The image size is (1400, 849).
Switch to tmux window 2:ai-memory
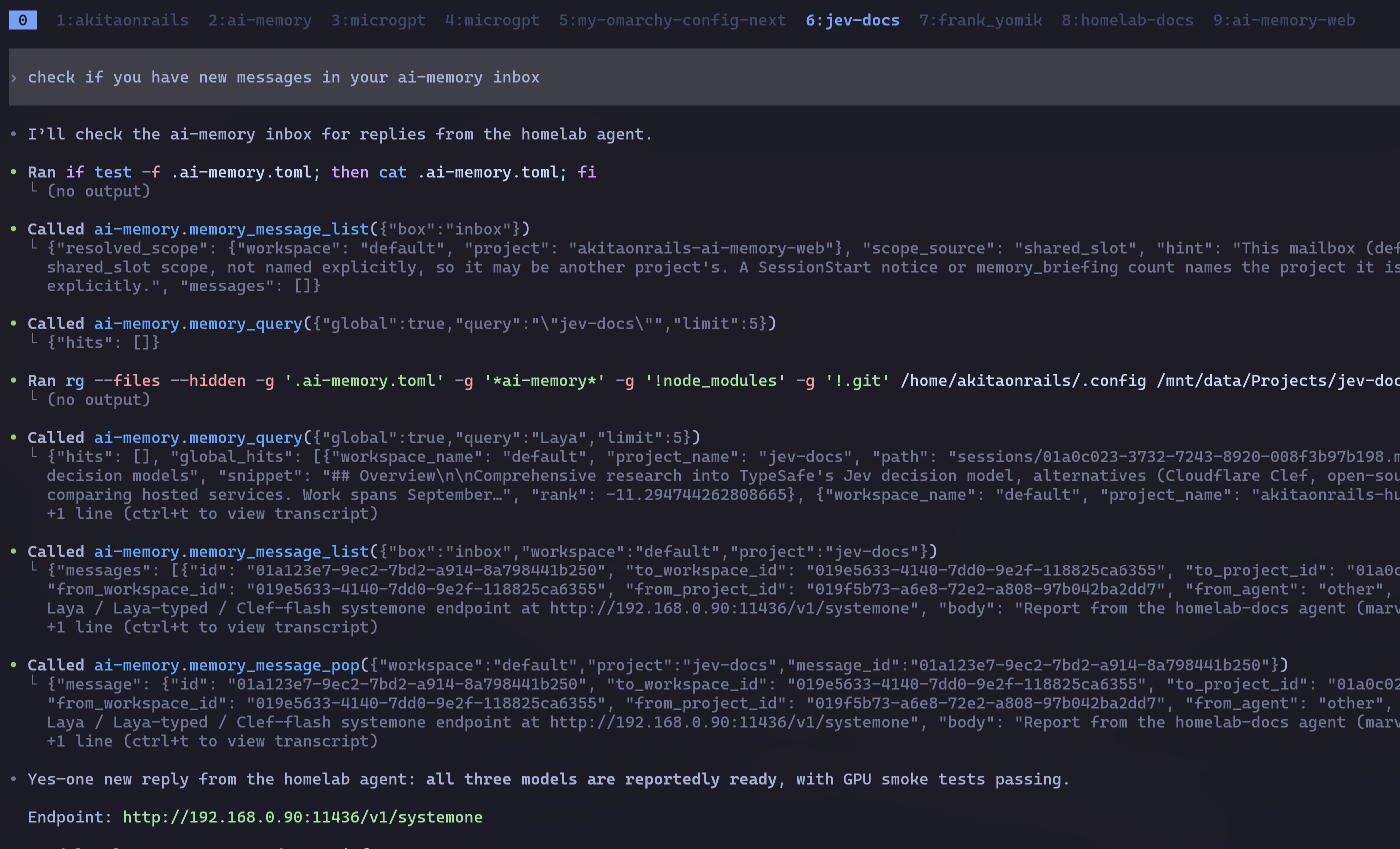(x=260, y=20)
